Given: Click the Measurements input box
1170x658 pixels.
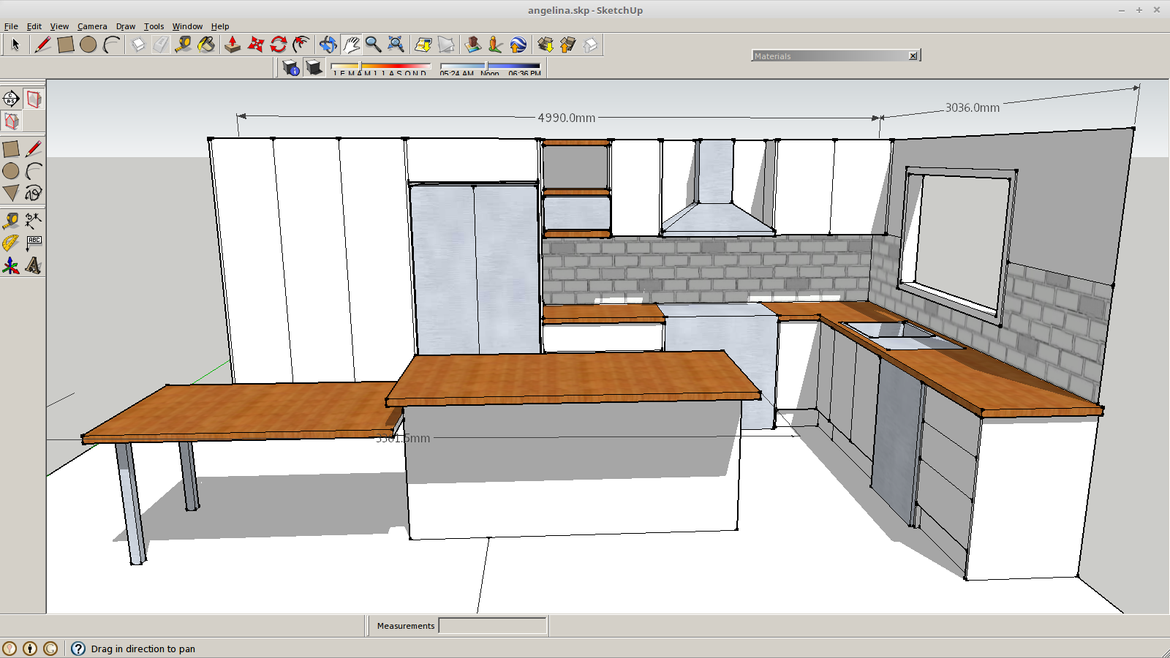Looking at the screenshot, I should click(492, 626).
